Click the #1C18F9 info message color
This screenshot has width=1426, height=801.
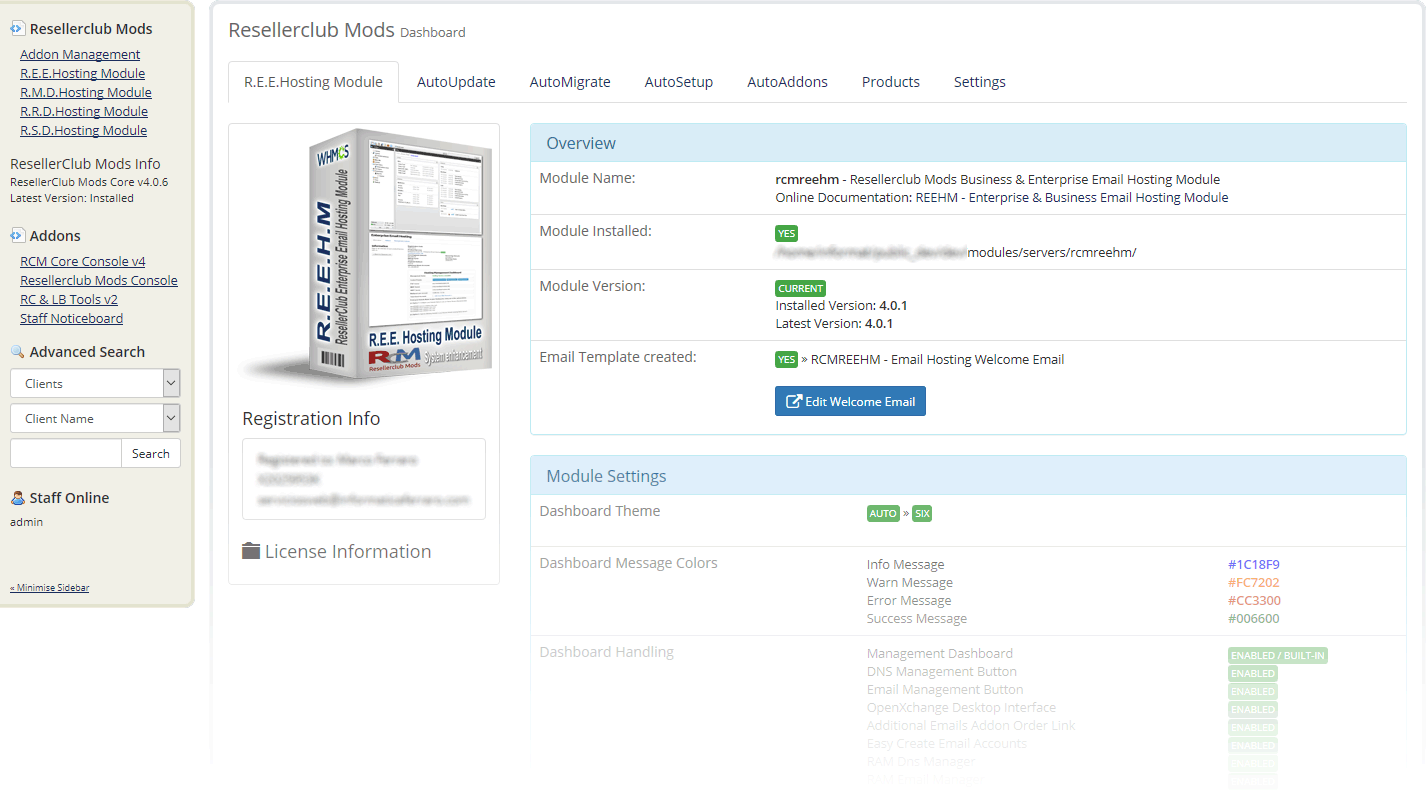click(1254, 564)
